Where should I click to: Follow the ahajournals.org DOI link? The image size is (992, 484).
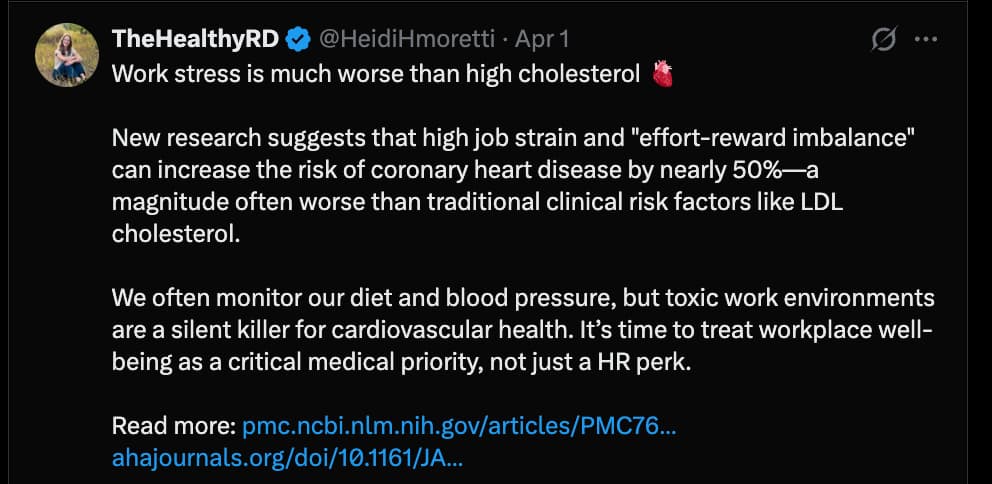pyautogui.click(x=288, y=457)
